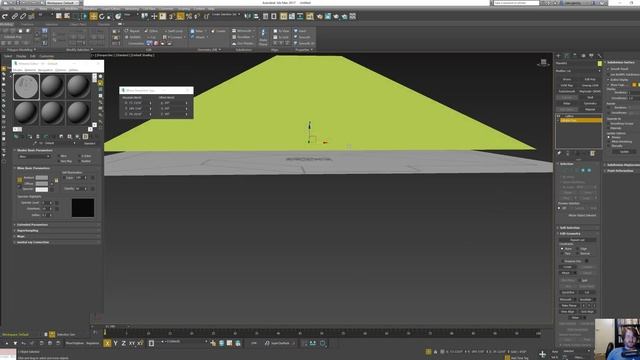Click Assign Material to Selection icon
This screenshot has height=360, width=640.
pos(30,137)
